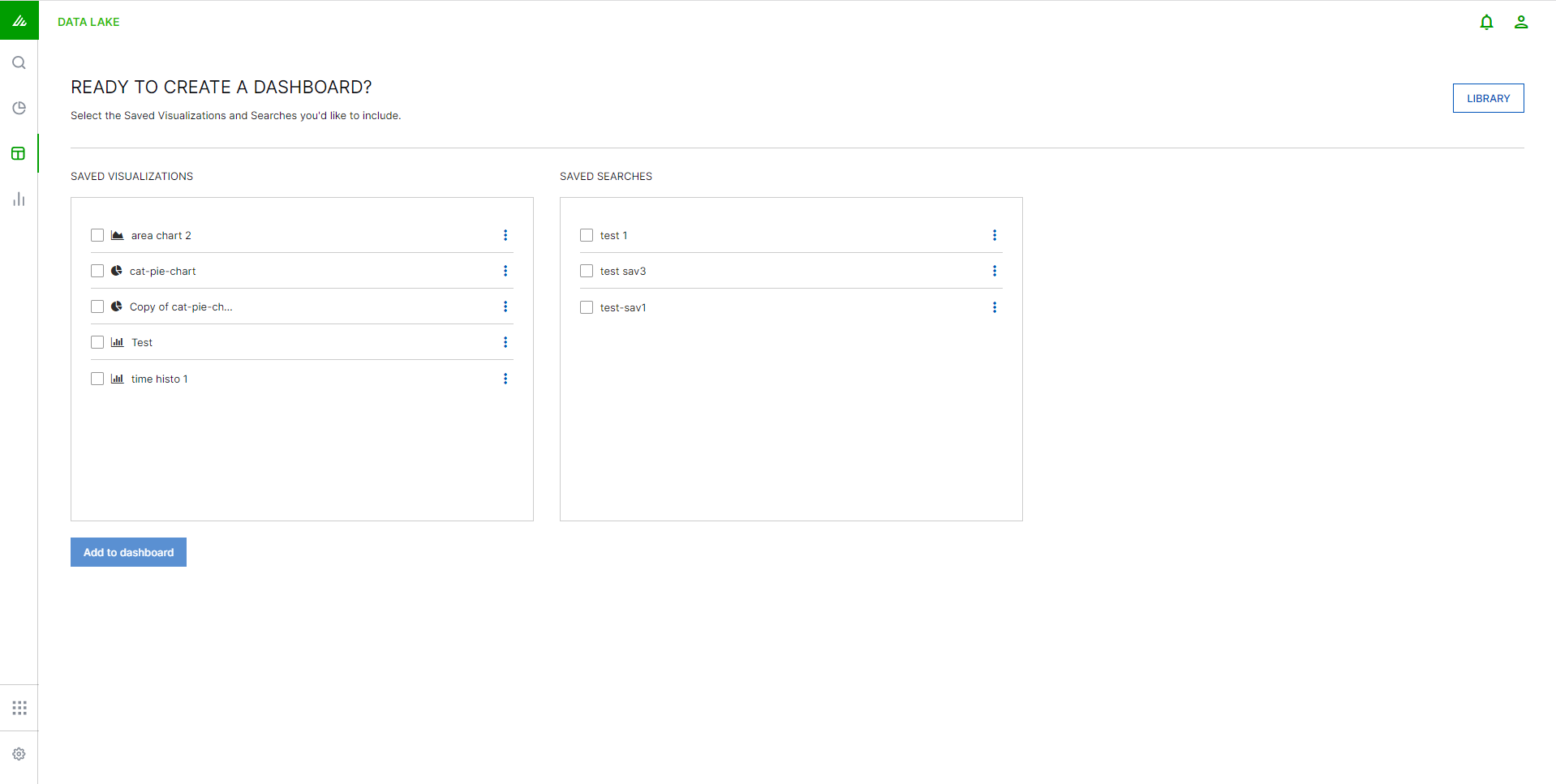Select the time histo 1 label
The image size is (1556, 784).
click(x=160, y=379)
